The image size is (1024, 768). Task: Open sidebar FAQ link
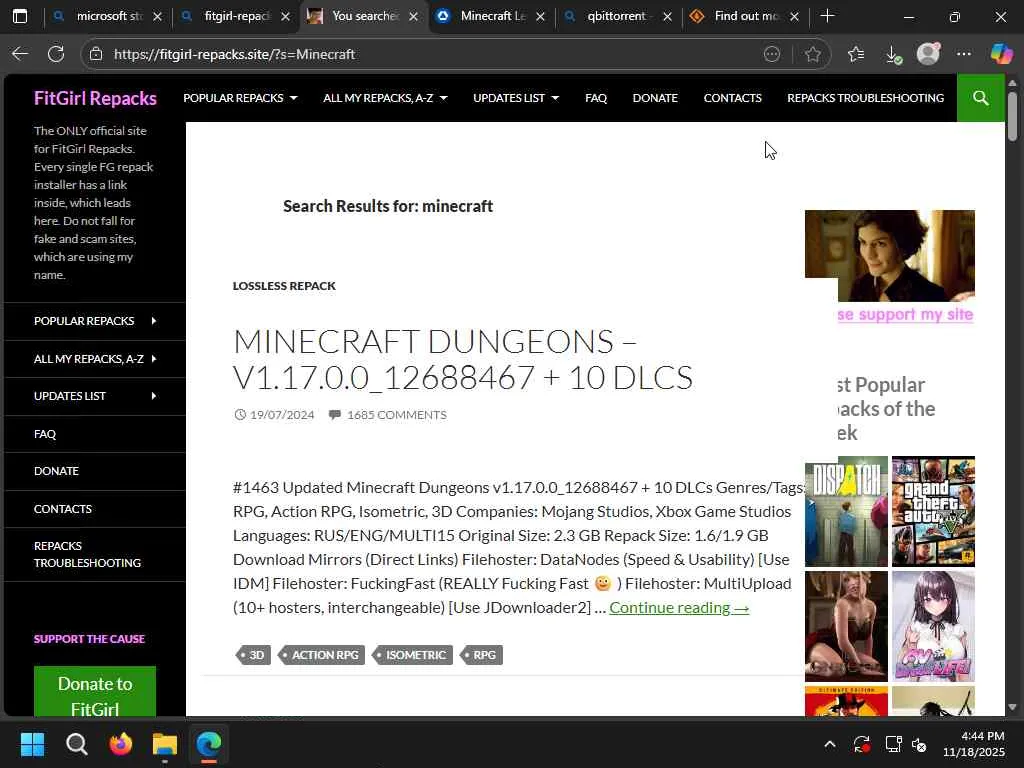tap(45, 434)
